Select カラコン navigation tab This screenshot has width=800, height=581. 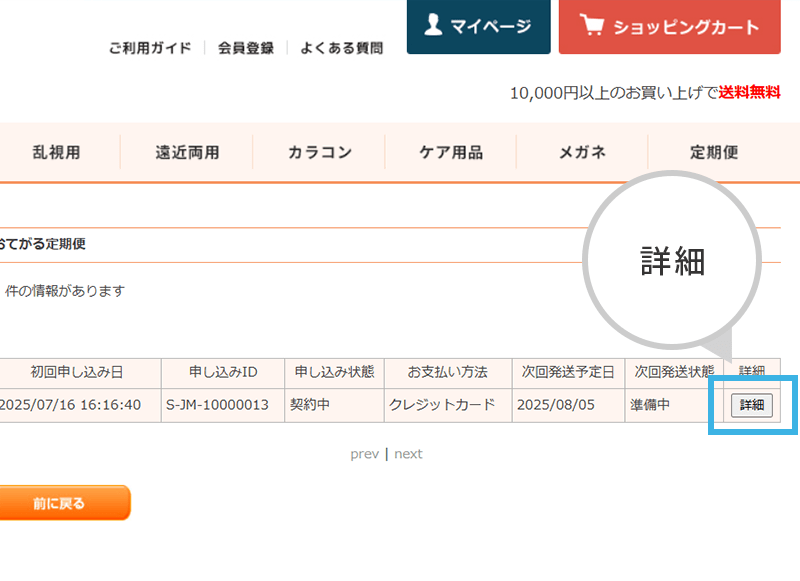click(x=319, y=152)
